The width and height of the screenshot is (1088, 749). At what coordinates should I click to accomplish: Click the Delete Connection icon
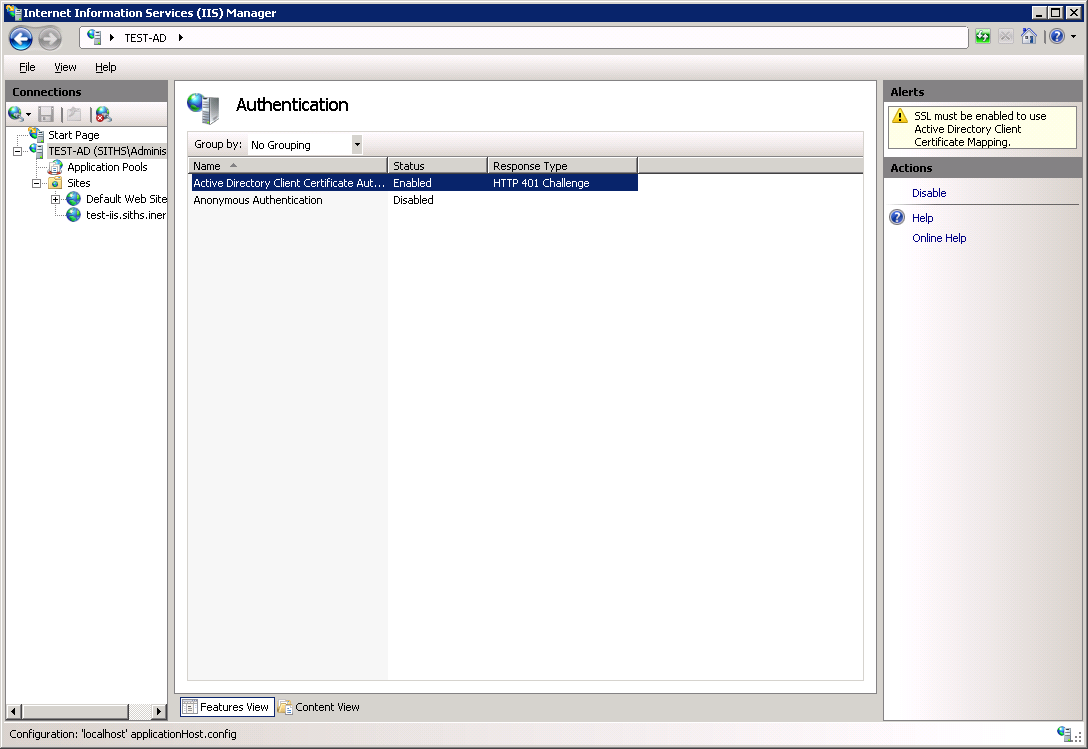[103, 114]
